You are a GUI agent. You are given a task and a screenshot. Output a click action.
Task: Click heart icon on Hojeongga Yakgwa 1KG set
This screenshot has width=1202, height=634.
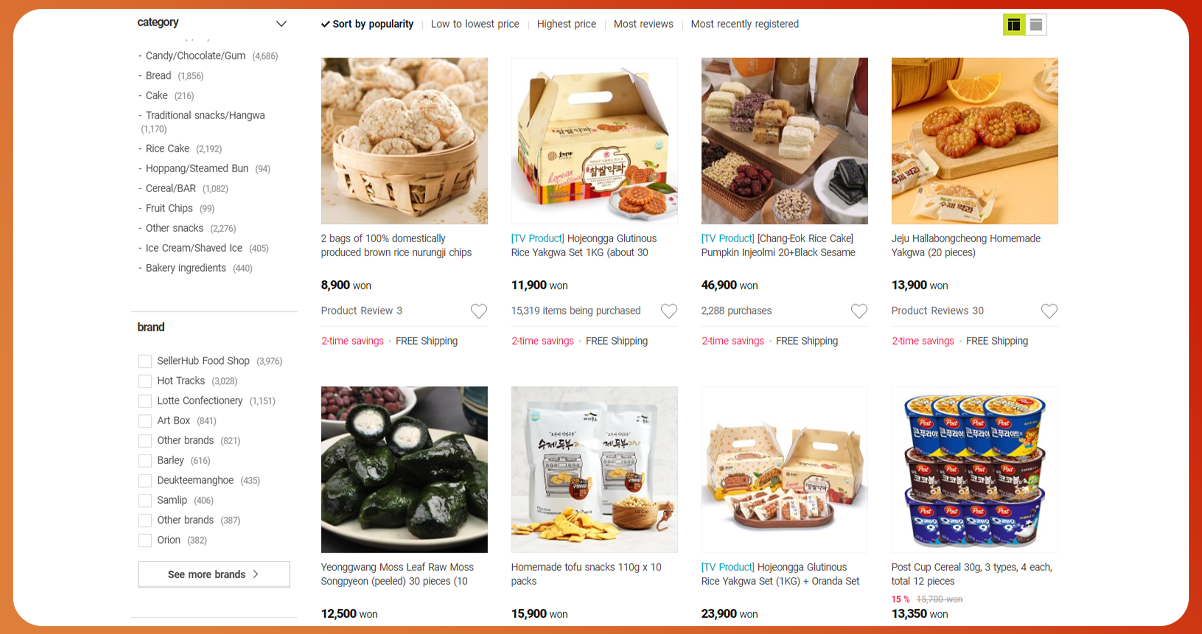[x=669, y=311]
